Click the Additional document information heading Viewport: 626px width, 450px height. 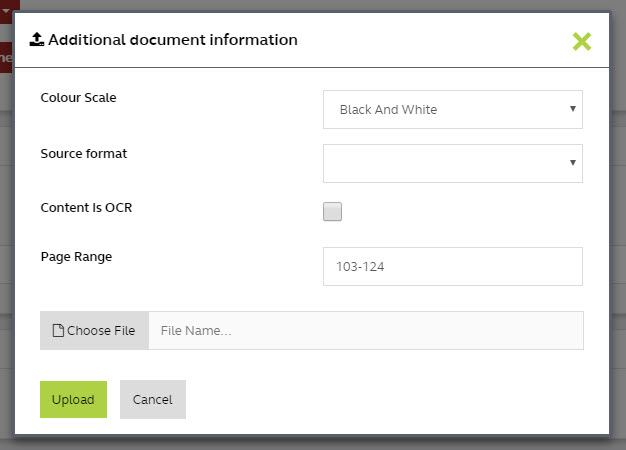172,40
